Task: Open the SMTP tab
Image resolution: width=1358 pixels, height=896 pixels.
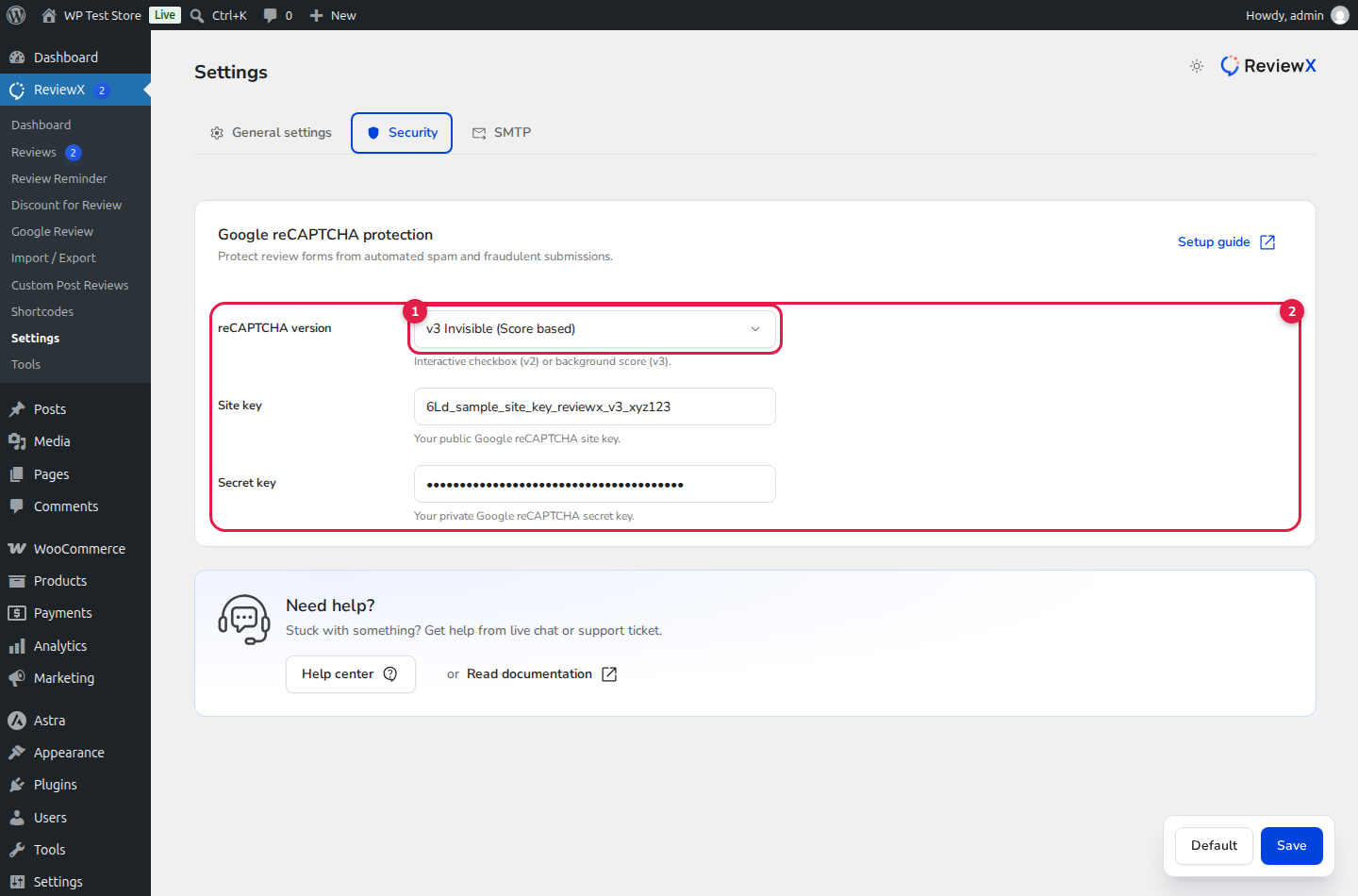Action: click(x=502, y=133)
